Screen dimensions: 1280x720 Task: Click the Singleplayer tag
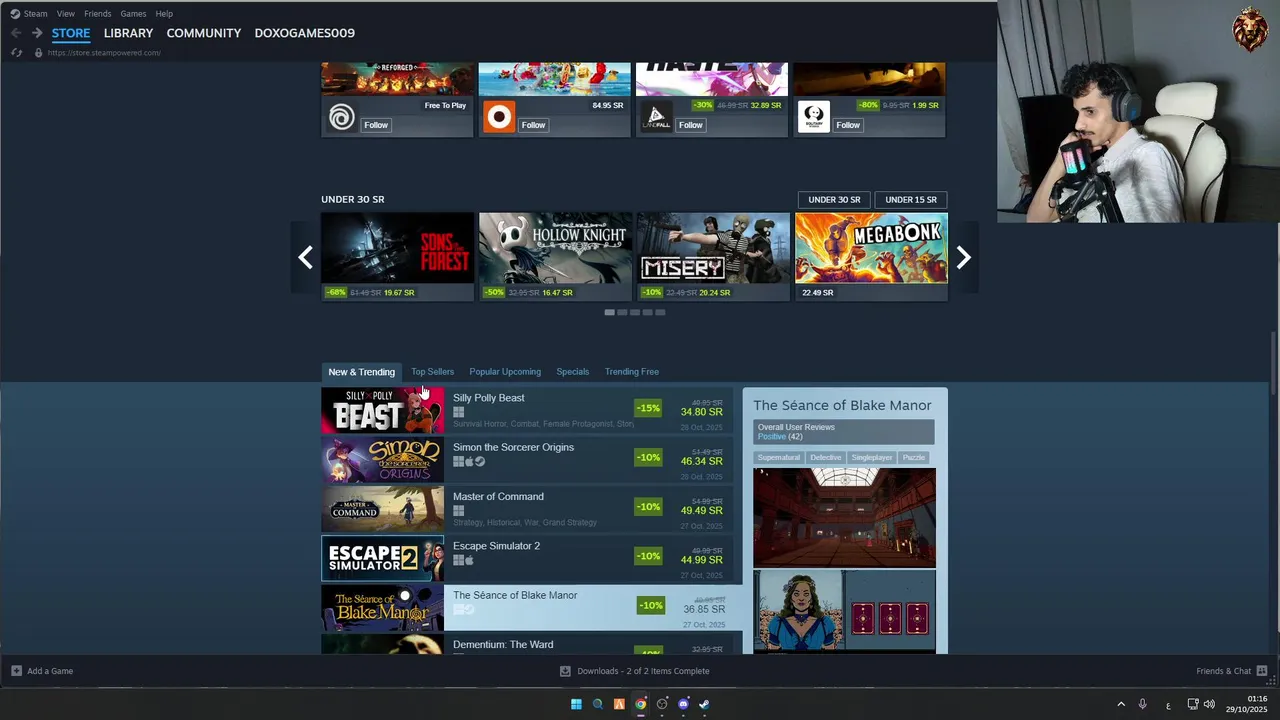pos(872,457)
